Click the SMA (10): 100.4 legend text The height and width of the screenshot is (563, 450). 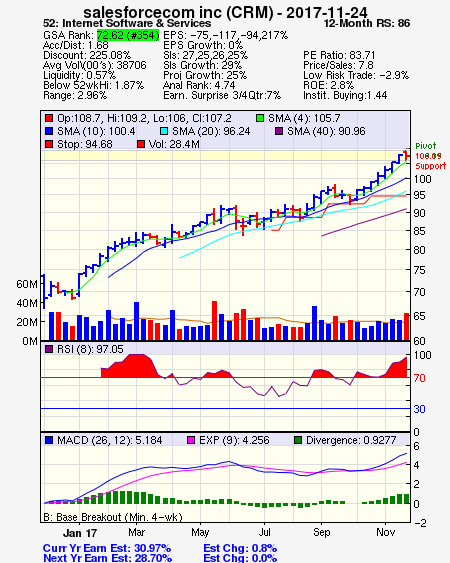(96, 131)
